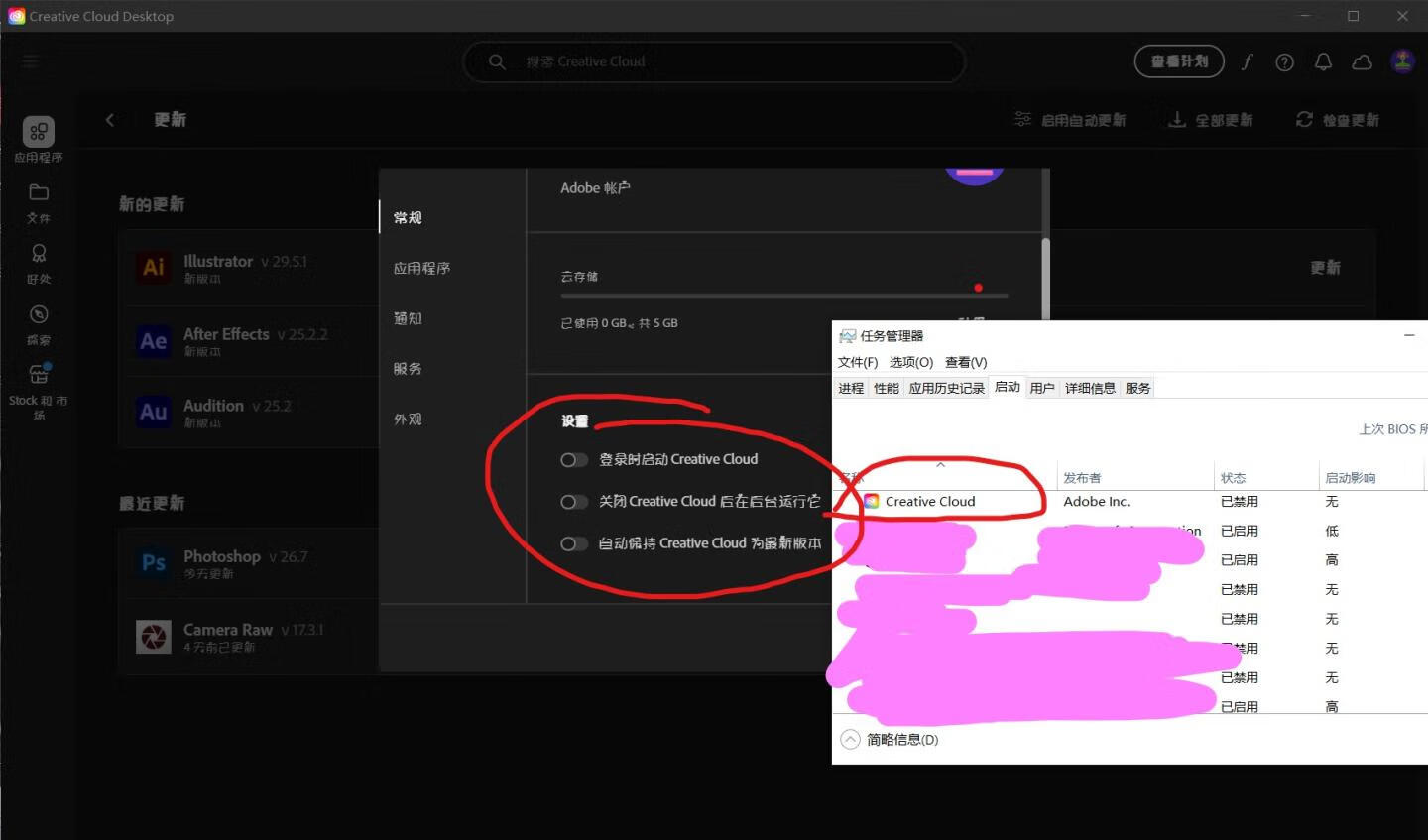Switch to the 服务 tab in Task Manager
This screenshot has height=840, width=1428.
(x=1138, y=388)
